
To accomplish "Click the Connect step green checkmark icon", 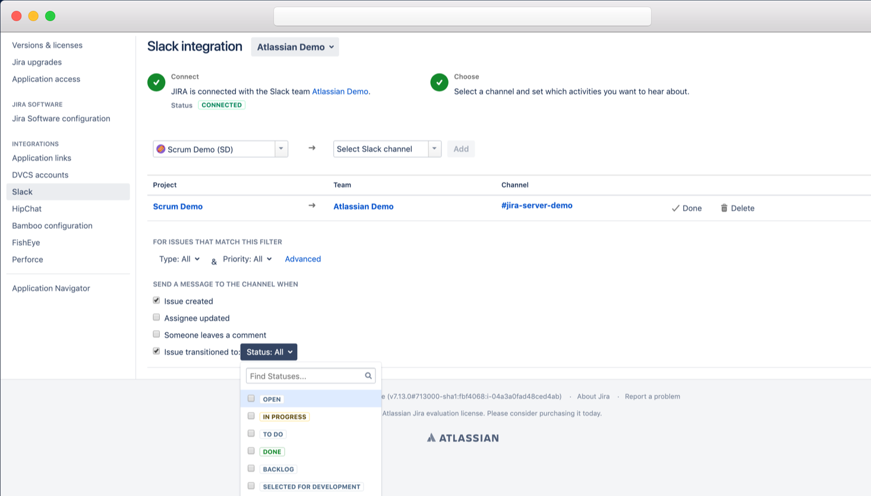I will point(156,82).
